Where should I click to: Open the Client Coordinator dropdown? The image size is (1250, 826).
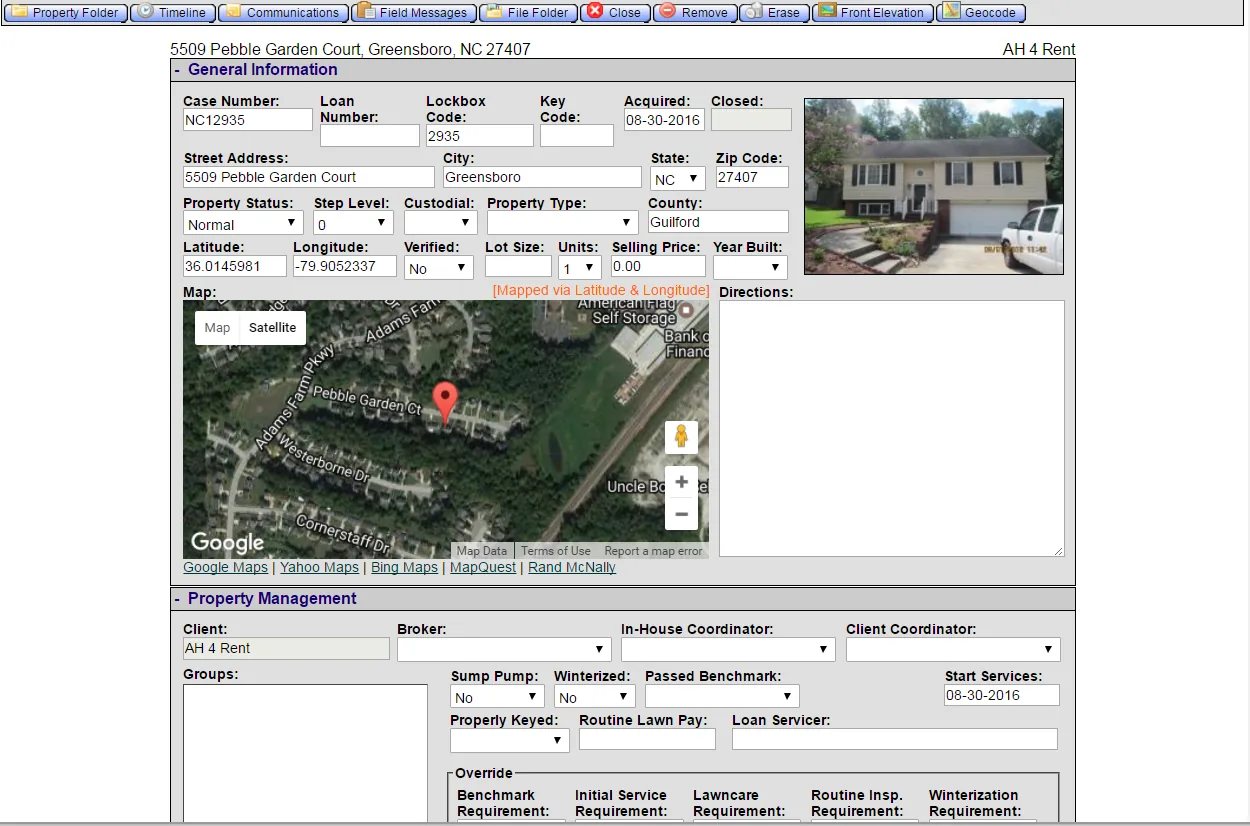click(953, 649)
